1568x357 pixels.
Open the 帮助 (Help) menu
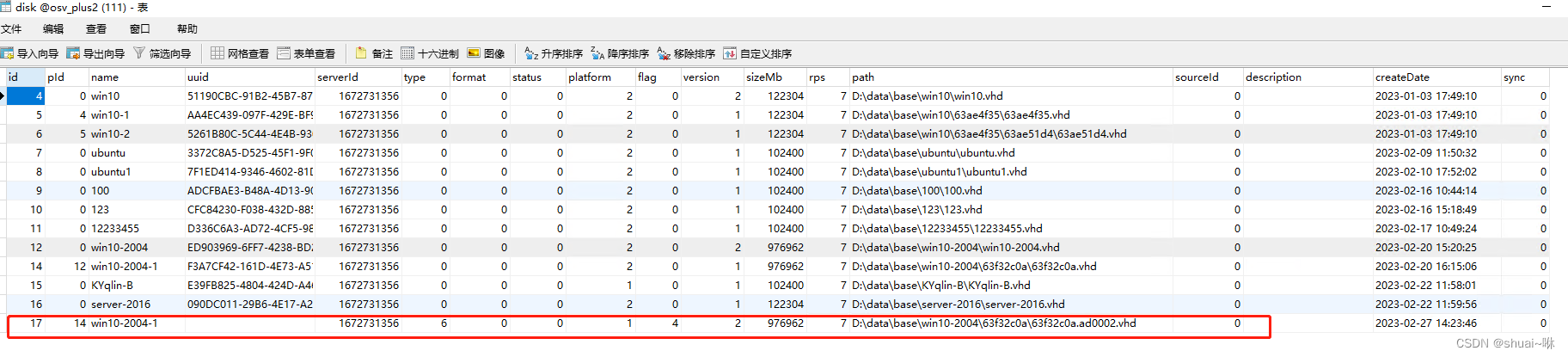[x=187, y=28]
